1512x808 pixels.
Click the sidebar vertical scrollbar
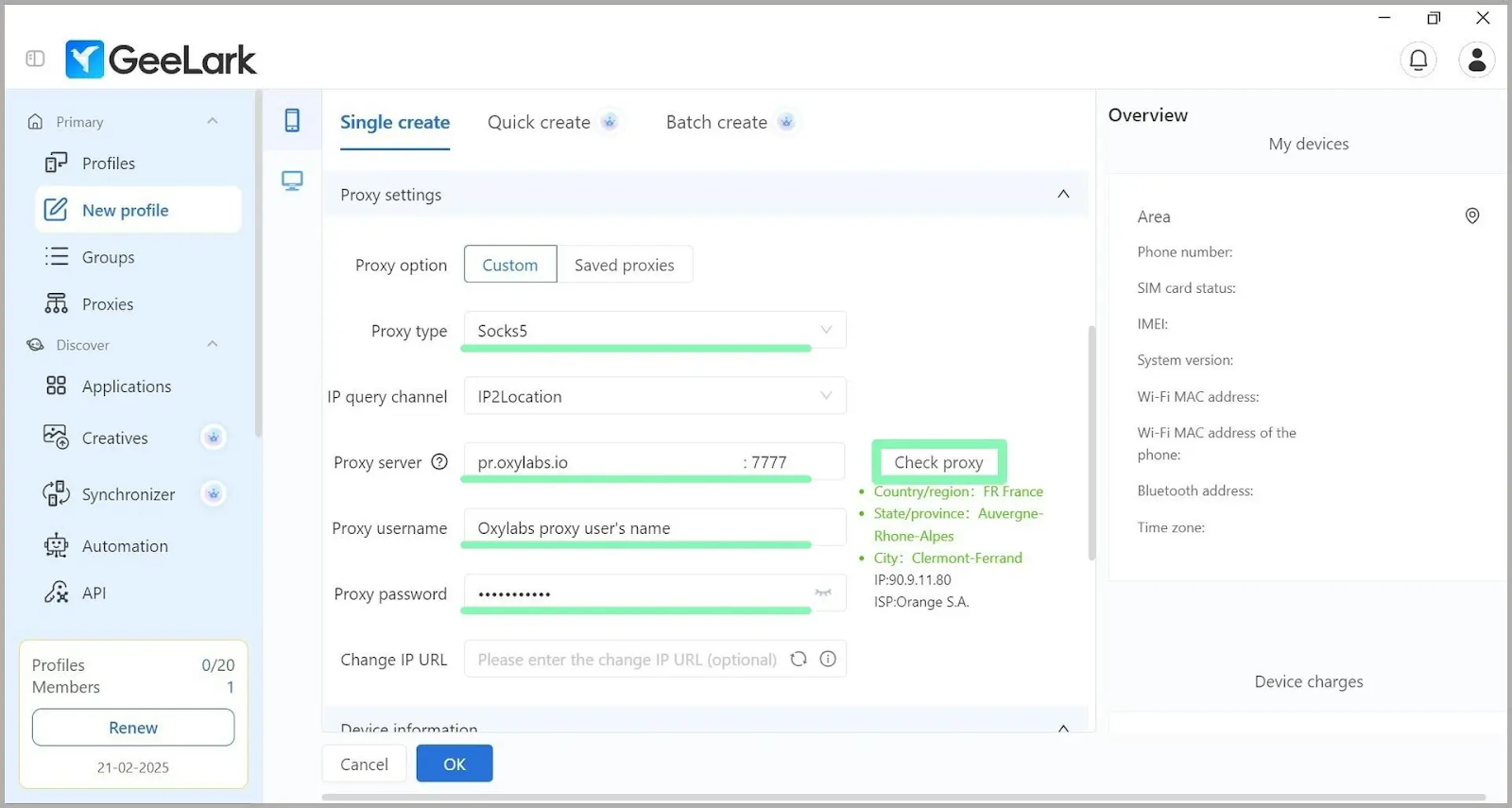tap(258, 263)
